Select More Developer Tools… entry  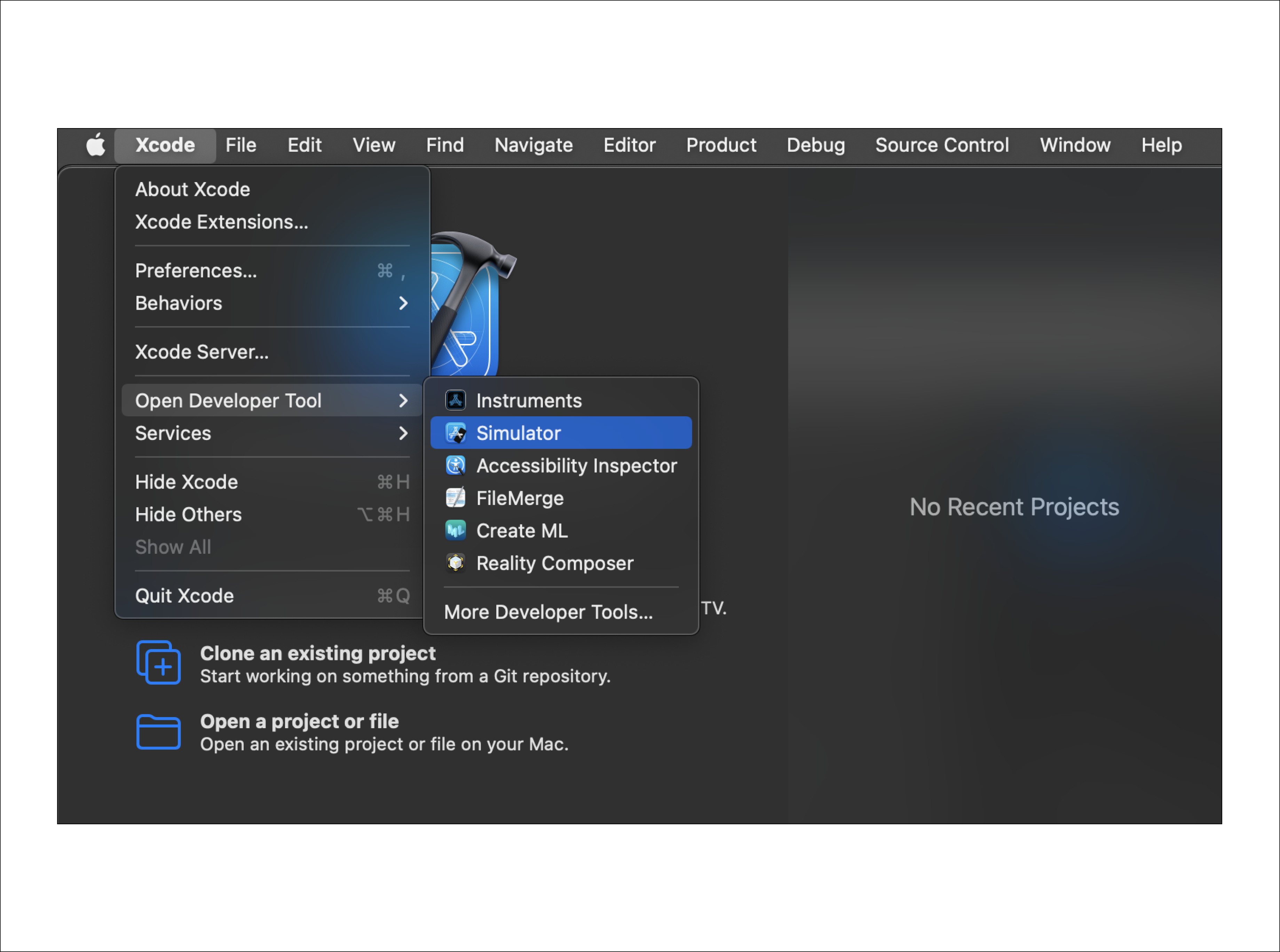(x=548, y=612)
